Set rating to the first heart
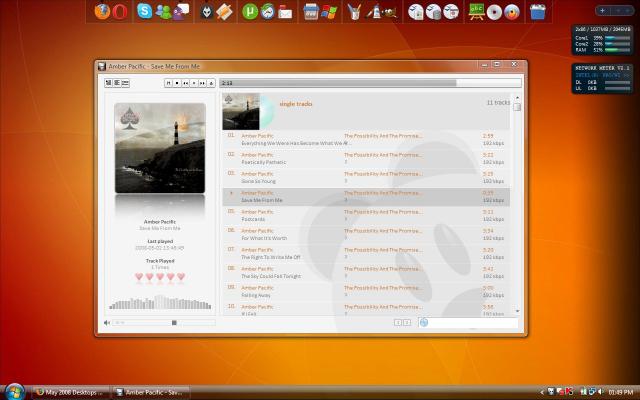The width and height of the screenshot is (640, 400). point(139,277)
